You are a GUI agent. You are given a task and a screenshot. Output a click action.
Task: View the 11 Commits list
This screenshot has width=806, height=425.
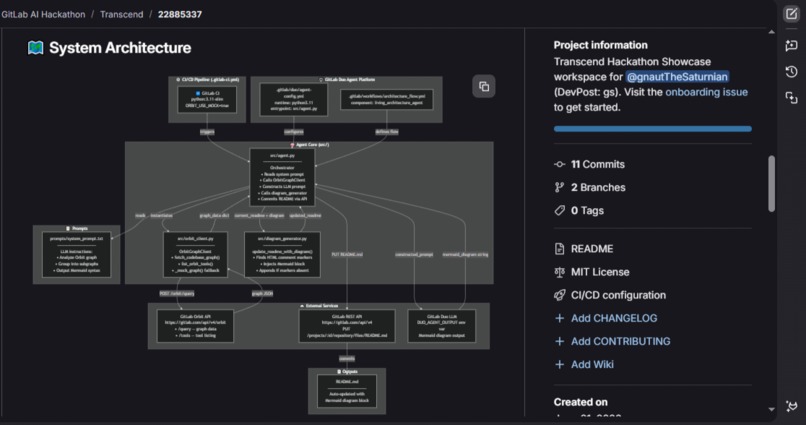[598, 164]
